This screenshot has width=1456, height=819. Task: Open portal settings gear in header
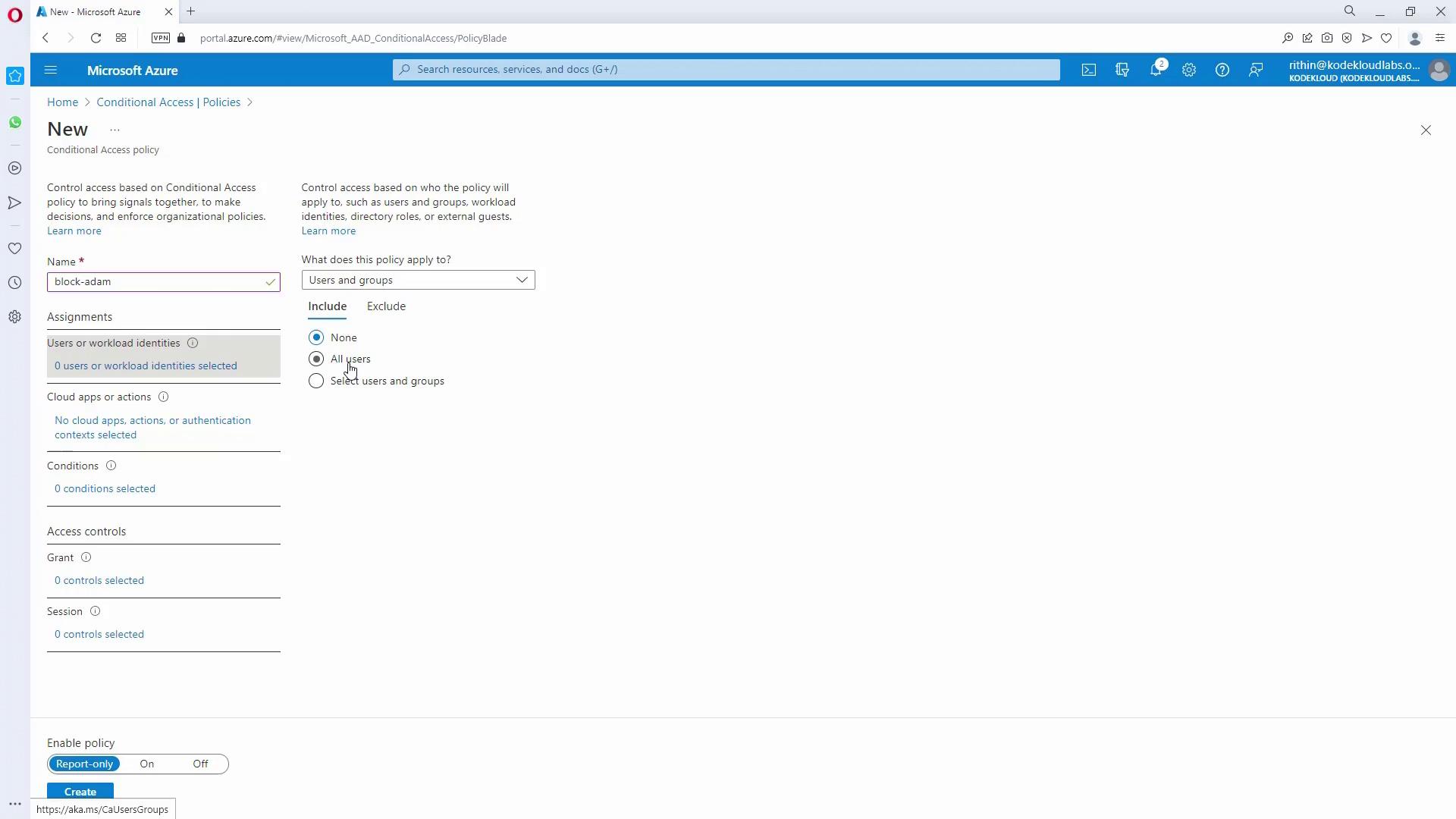1188,70
